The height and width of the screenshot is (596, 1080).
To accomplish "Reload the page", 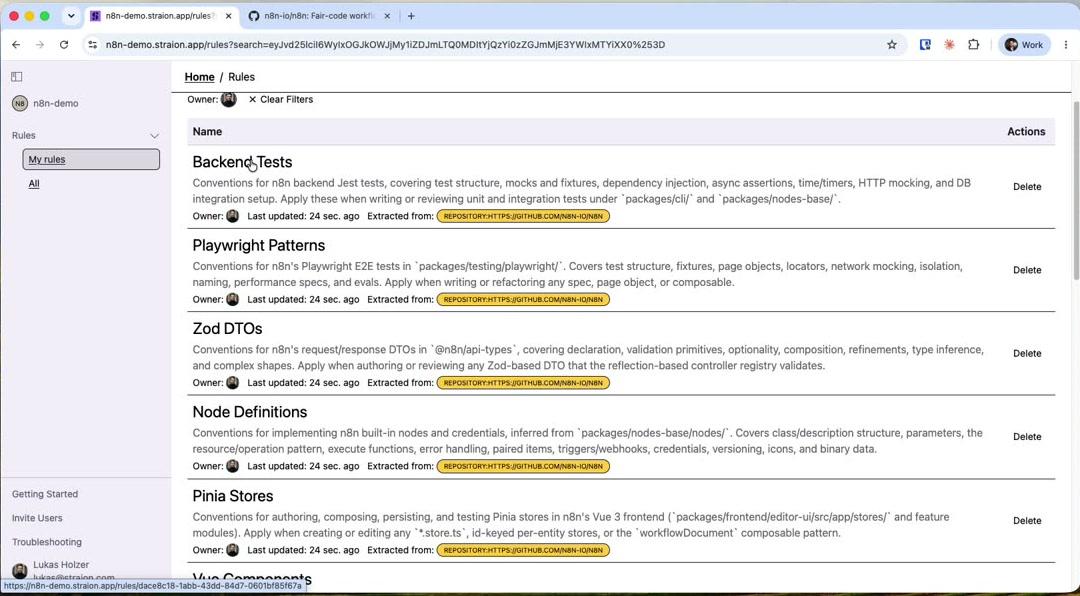I will [64, 45].
